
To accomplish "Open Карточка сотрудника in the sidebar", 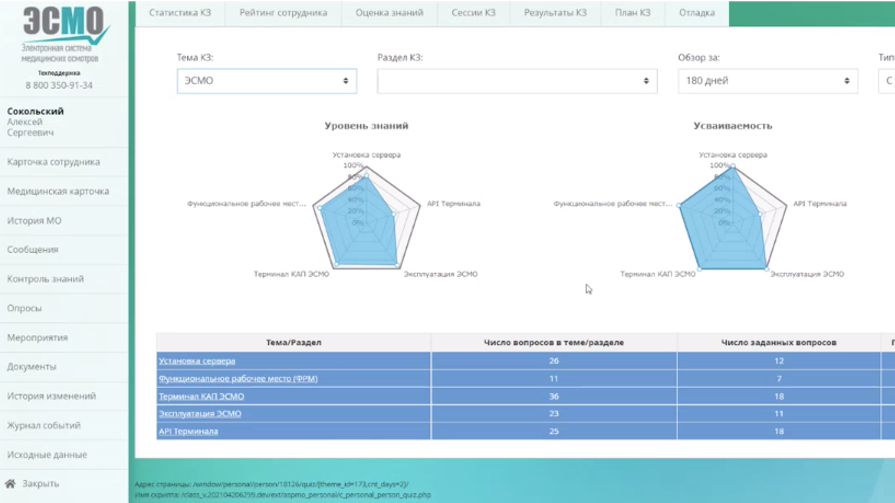I will (53, 162).
